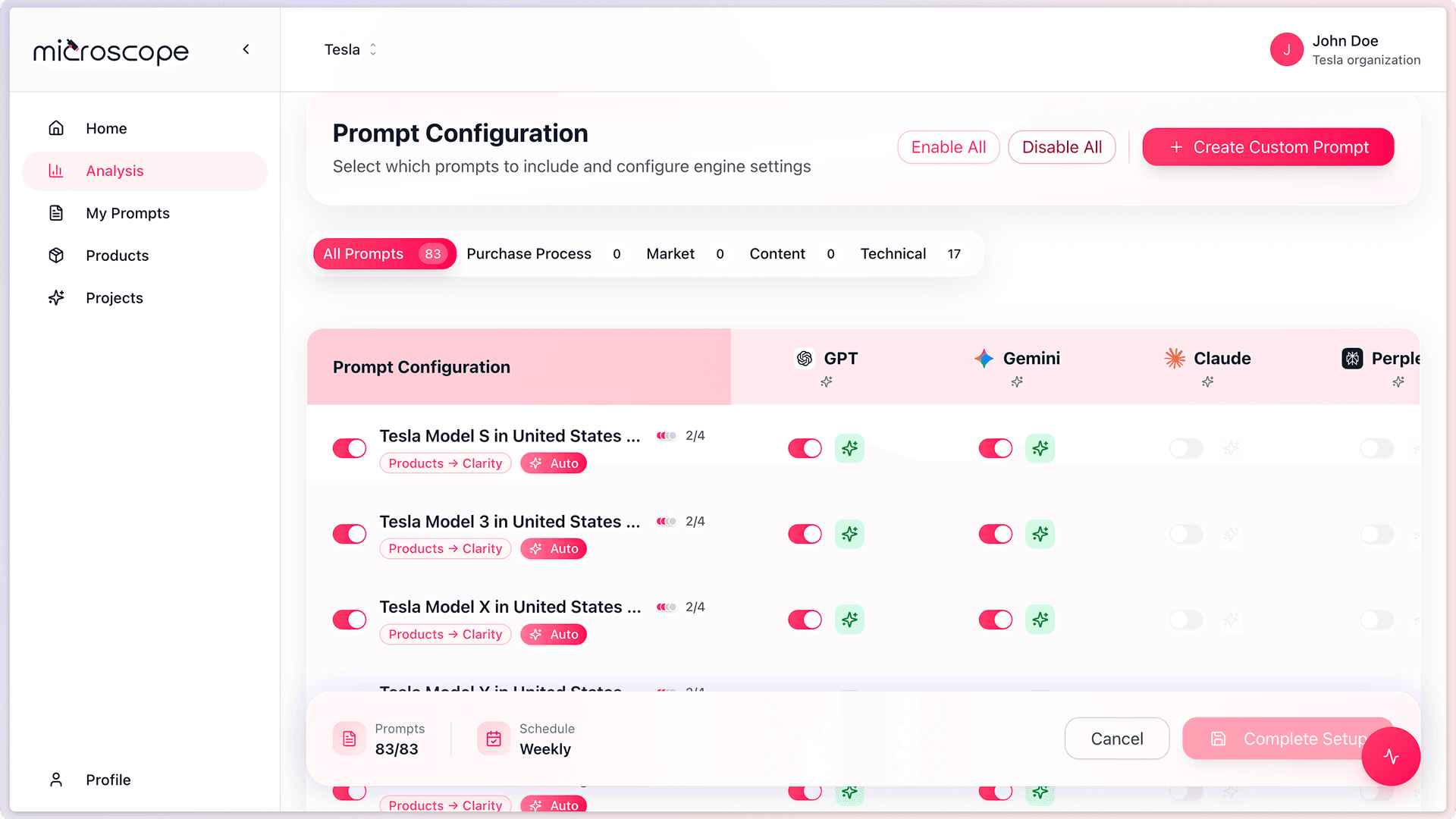The width and height of the screenshot is (1456, 819).
Task: Collapse the sidebar with the chevron
Action: click(246, 49)
